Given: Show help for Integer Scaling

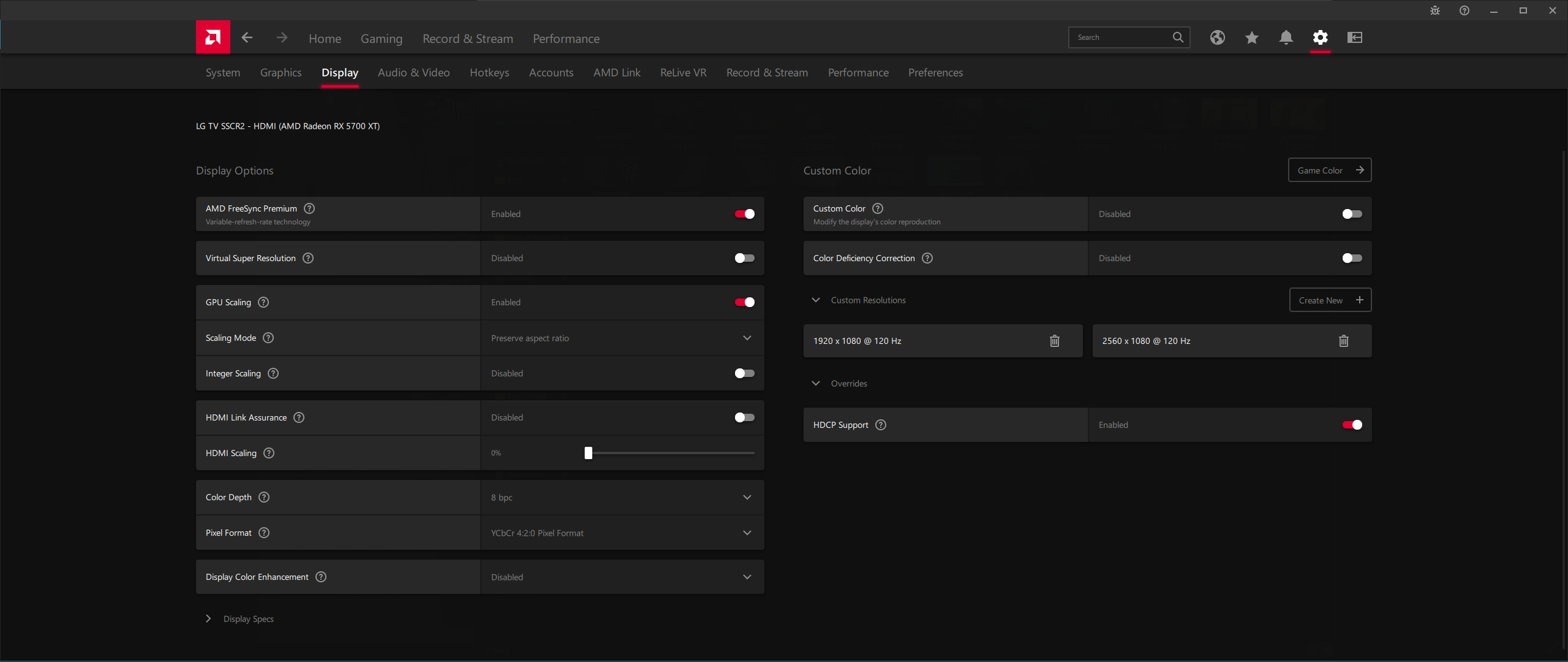Looking at the screenshot, I should point(273,373).
